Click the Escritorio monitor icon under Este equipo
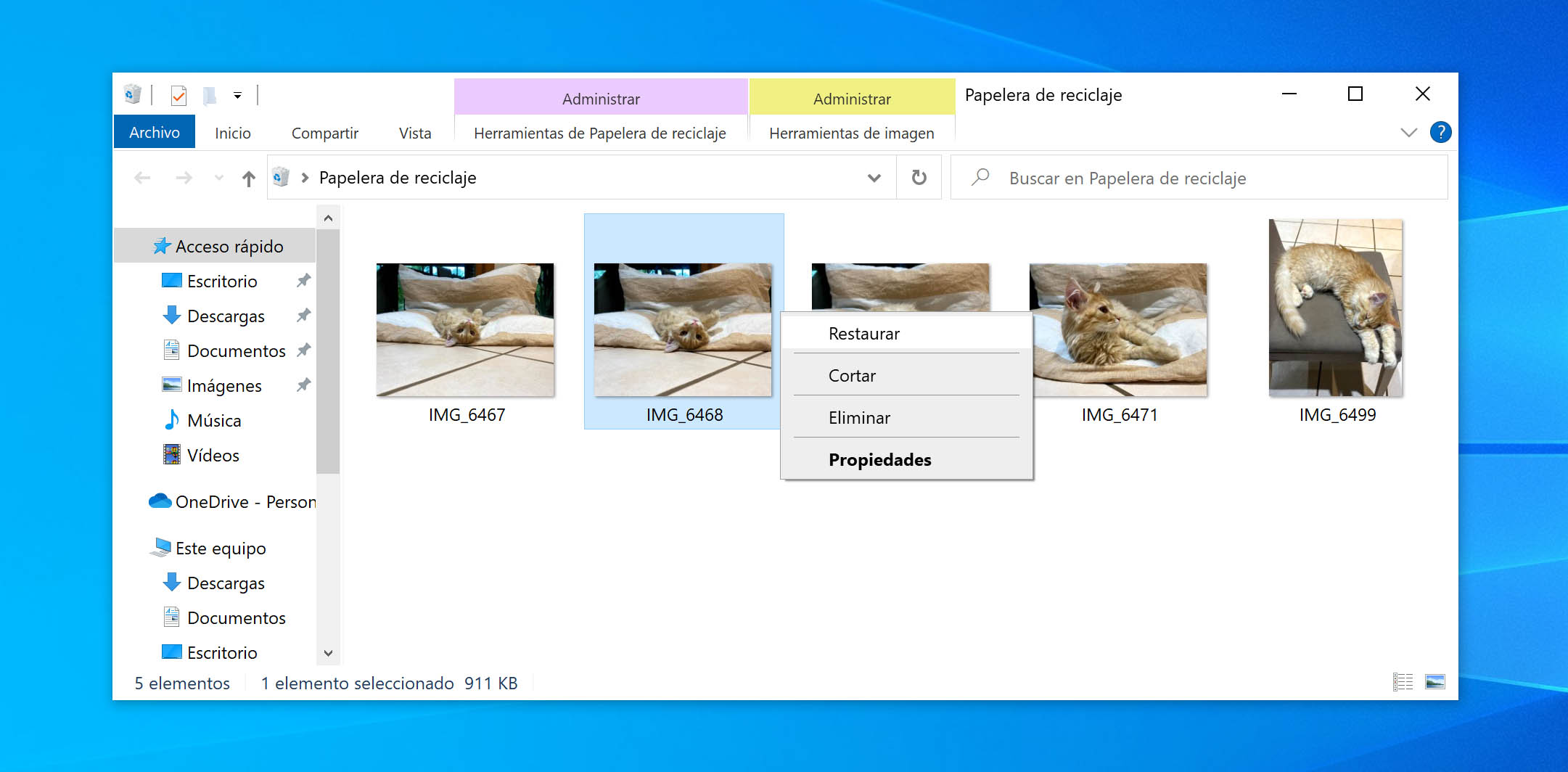1568x772 pixels. 172,652
